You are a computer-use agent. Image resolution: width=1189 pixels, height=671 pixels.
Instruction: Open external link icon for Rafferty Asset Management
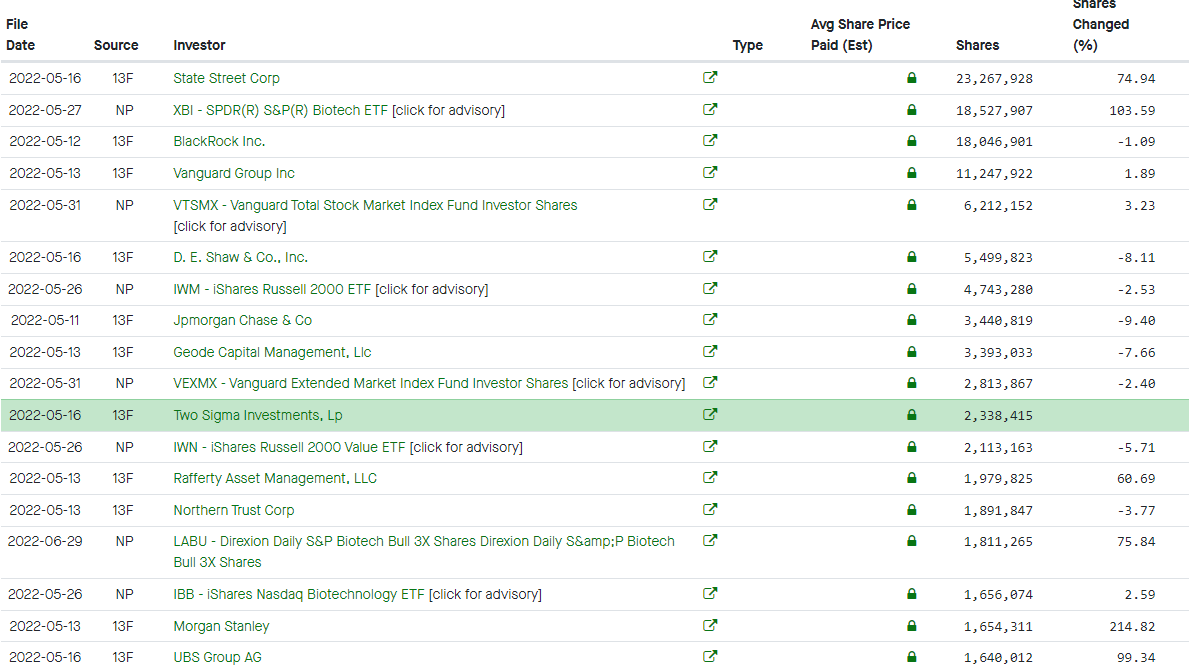click(x=710, y=477)
